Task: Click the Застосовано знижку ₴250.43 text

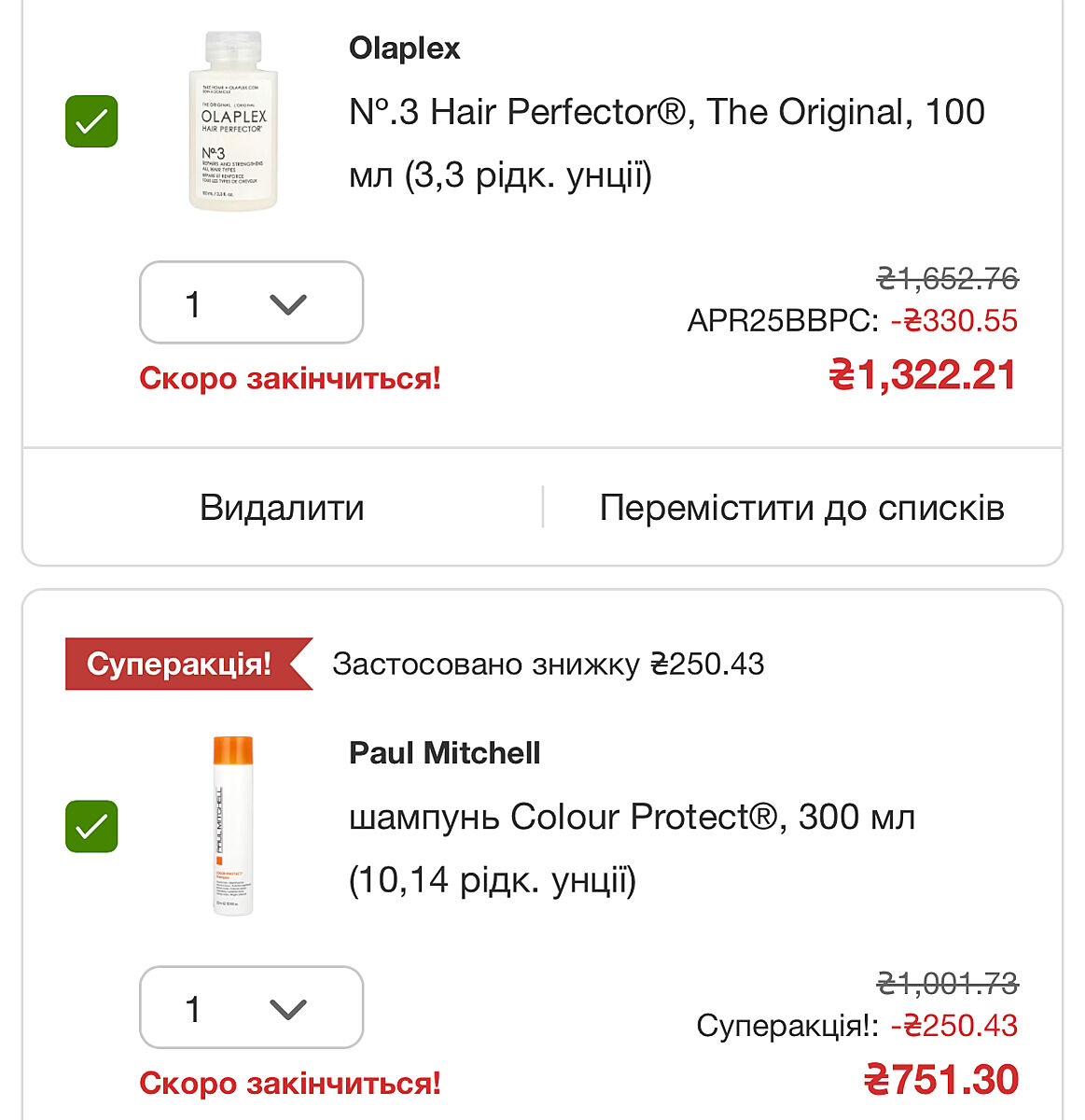Action: (548, 665)
